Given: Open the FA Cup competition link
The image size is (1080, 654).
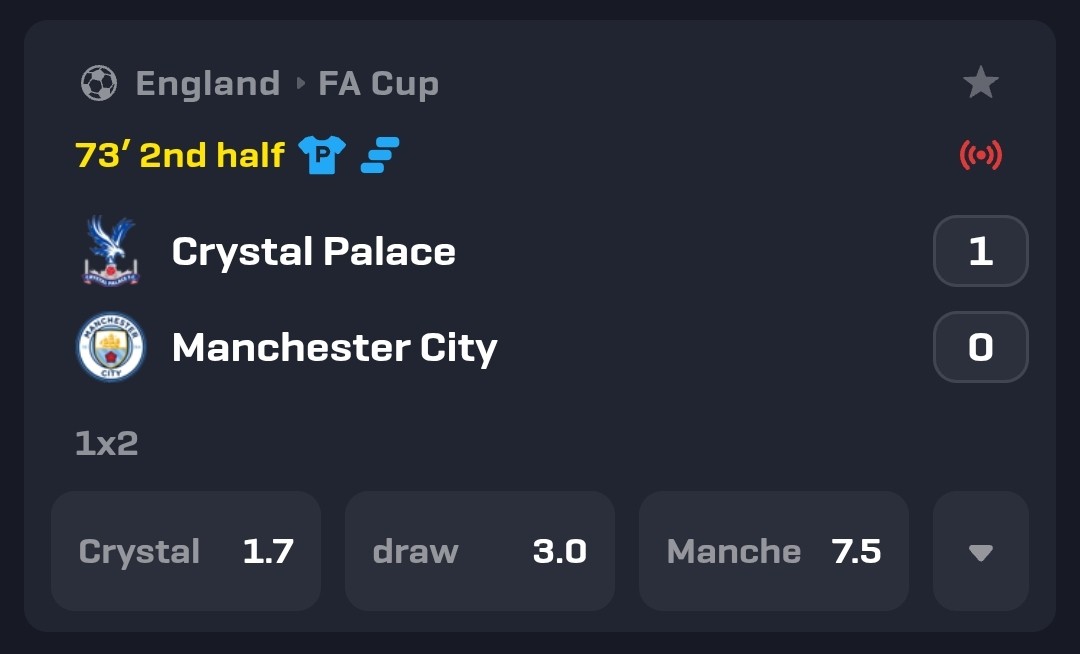Looking at the screenshot, I should [378, 84].
